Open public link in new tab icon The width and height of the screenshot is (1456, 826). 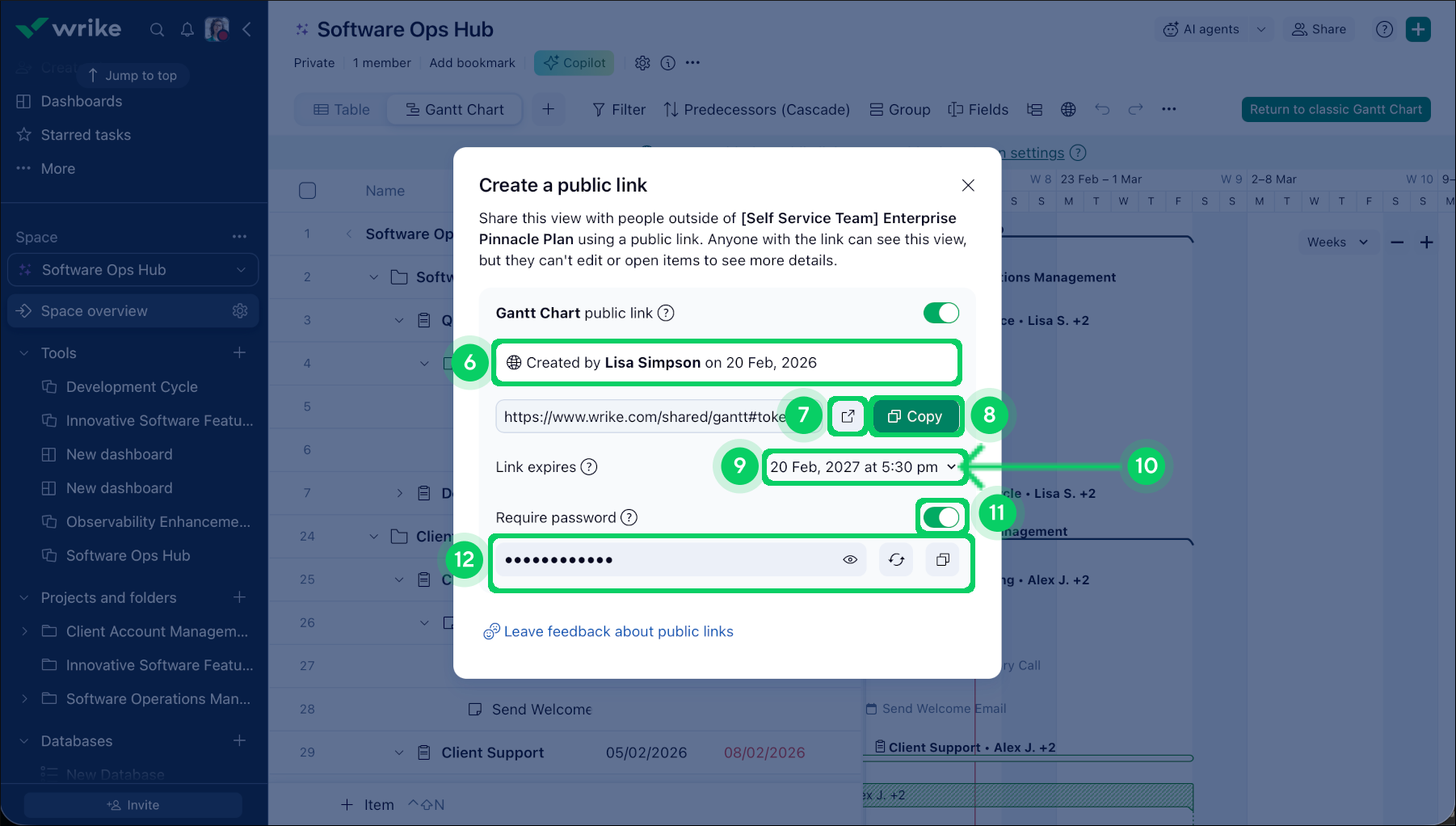click(x=848, y=416)
